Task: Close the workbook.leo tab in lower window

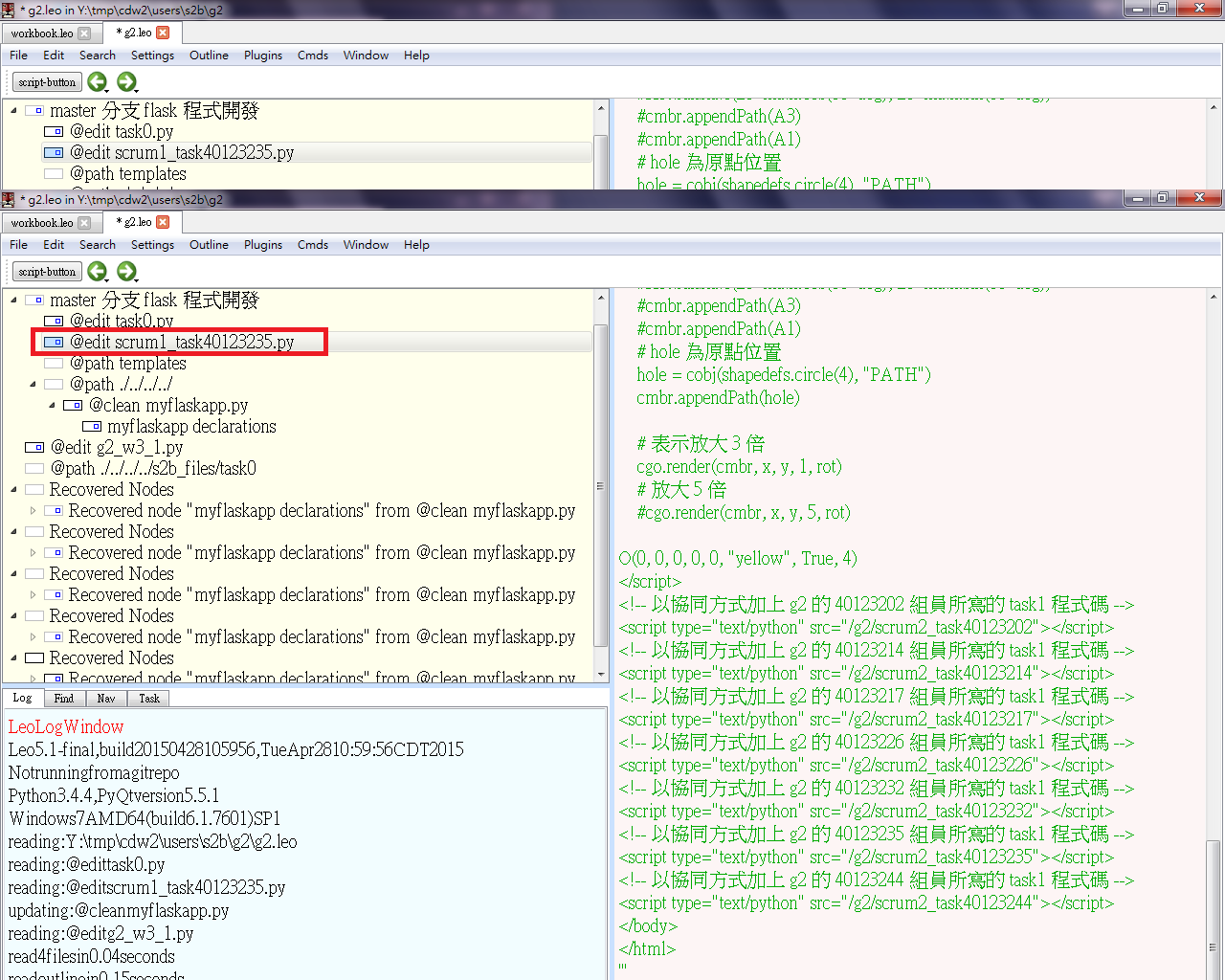Action: (84, 223)
